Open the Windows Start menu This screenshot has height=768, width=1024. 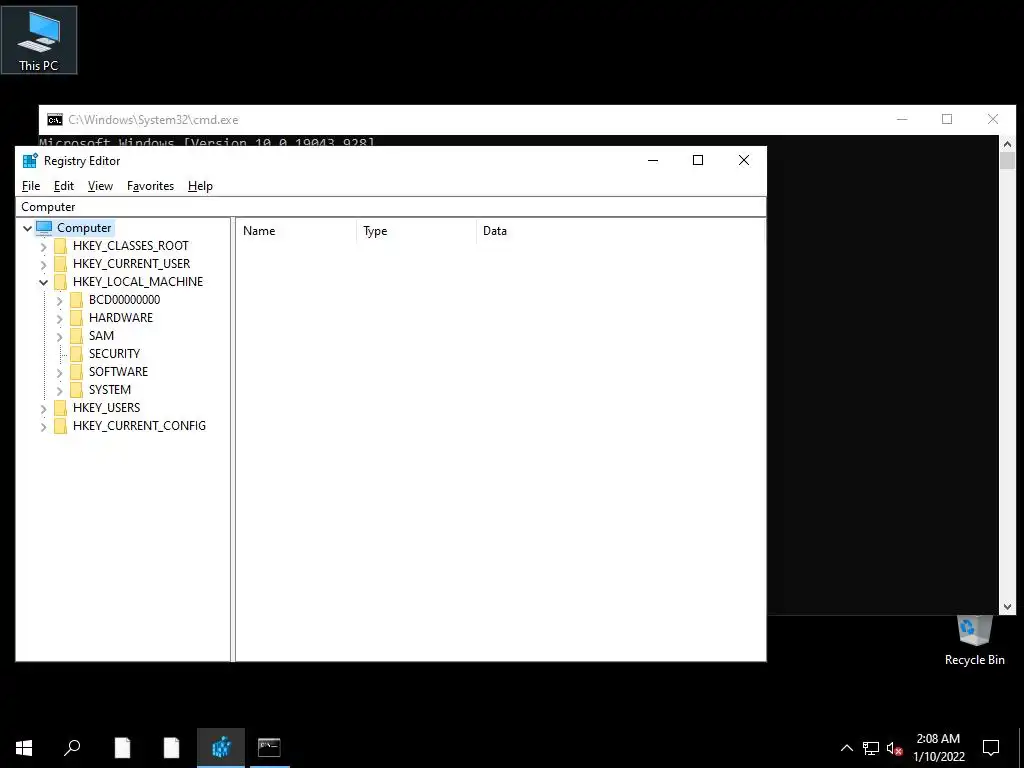click(24, 748)
